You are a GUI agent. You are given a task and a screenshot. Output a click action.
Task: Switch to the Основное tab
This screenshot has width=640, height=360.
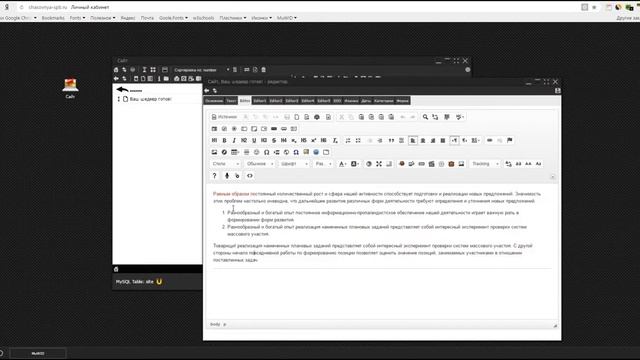click(x=214, y=101)
